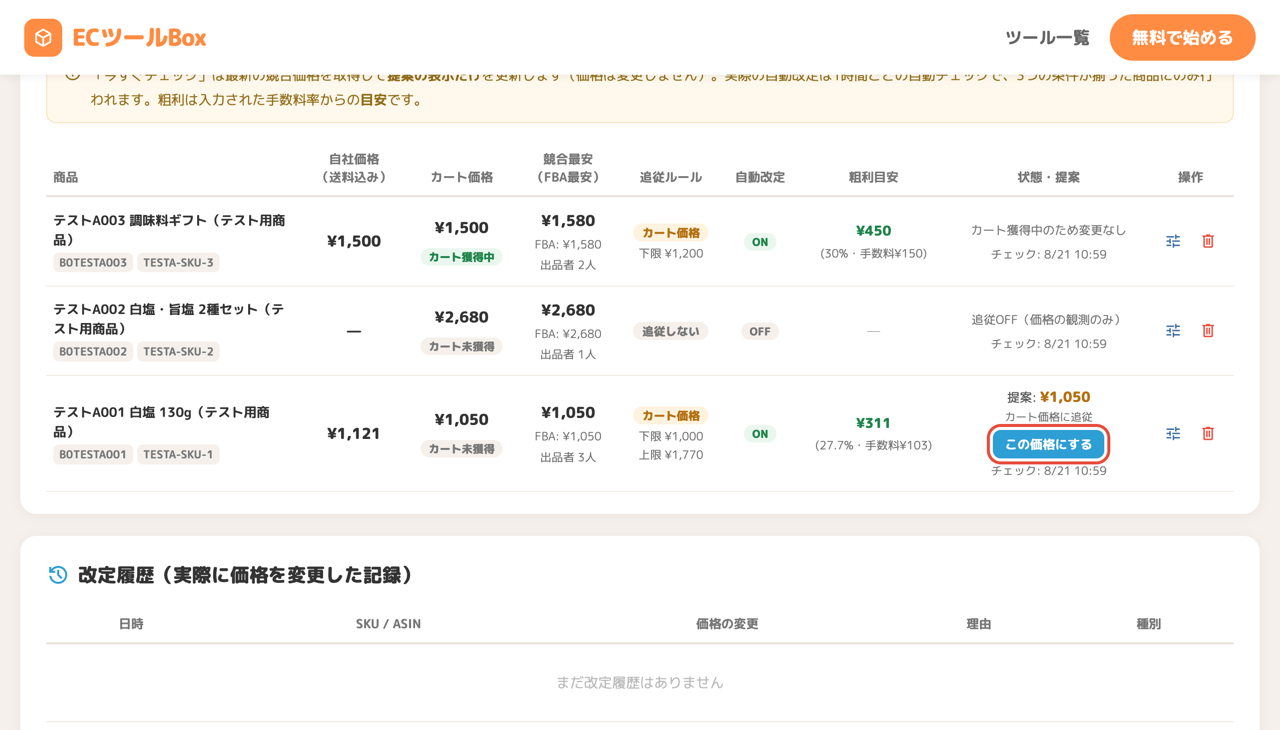Open settings icon for テストA003 調味料ギフト row
Screen dimensions: 1280x730
pyautogui.click(x=1173, y=241)
